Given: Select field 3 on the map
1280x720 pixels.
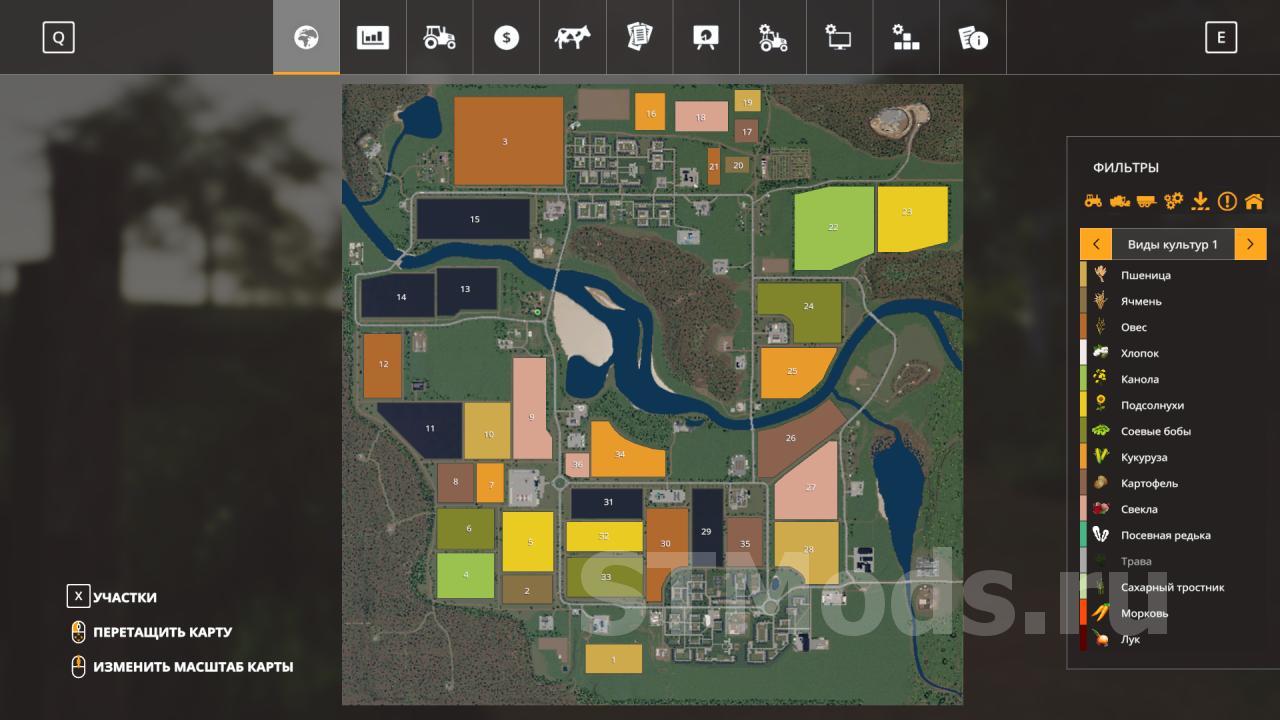Looking at the screenshot, I should click(x=508, y=141).
